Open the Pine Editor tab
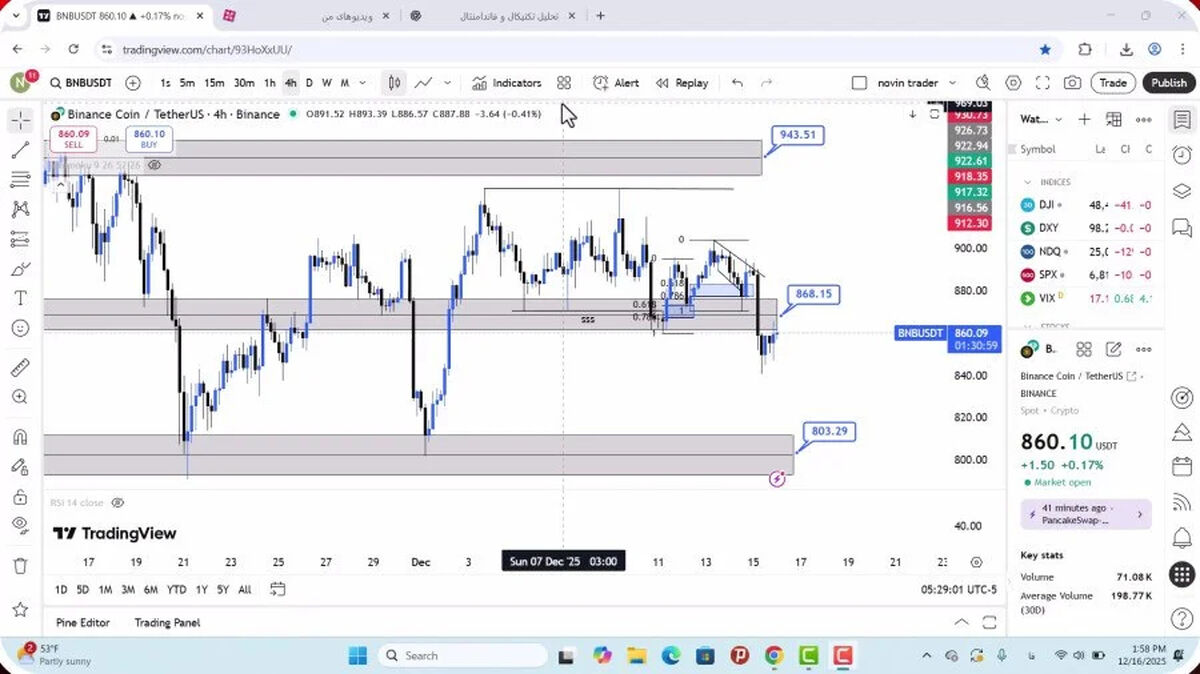Screen dimensions: 1200x674 (x=83, y=622)
